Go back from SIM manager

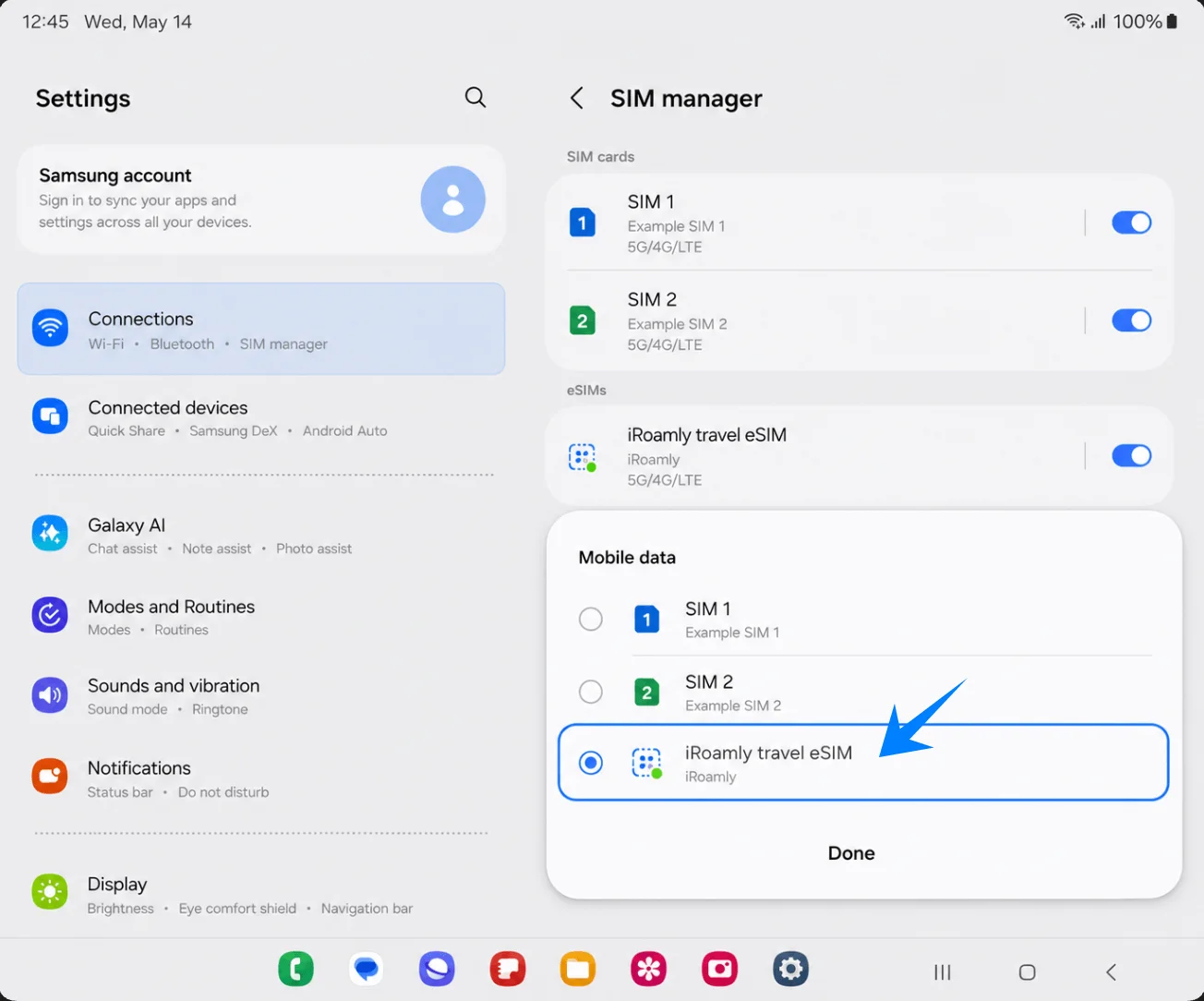pyautogui.click(x=577, y=98)
